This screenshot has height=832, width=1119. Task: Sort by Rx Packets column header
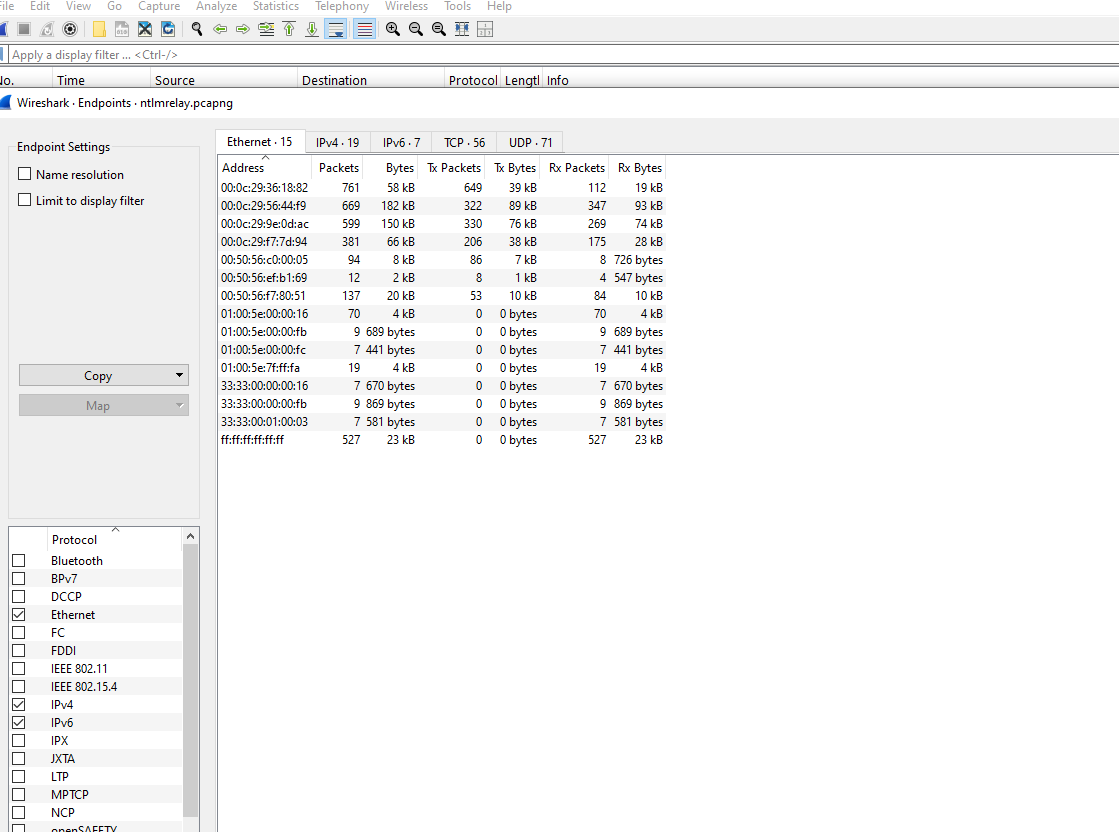[x=574, y=168]
